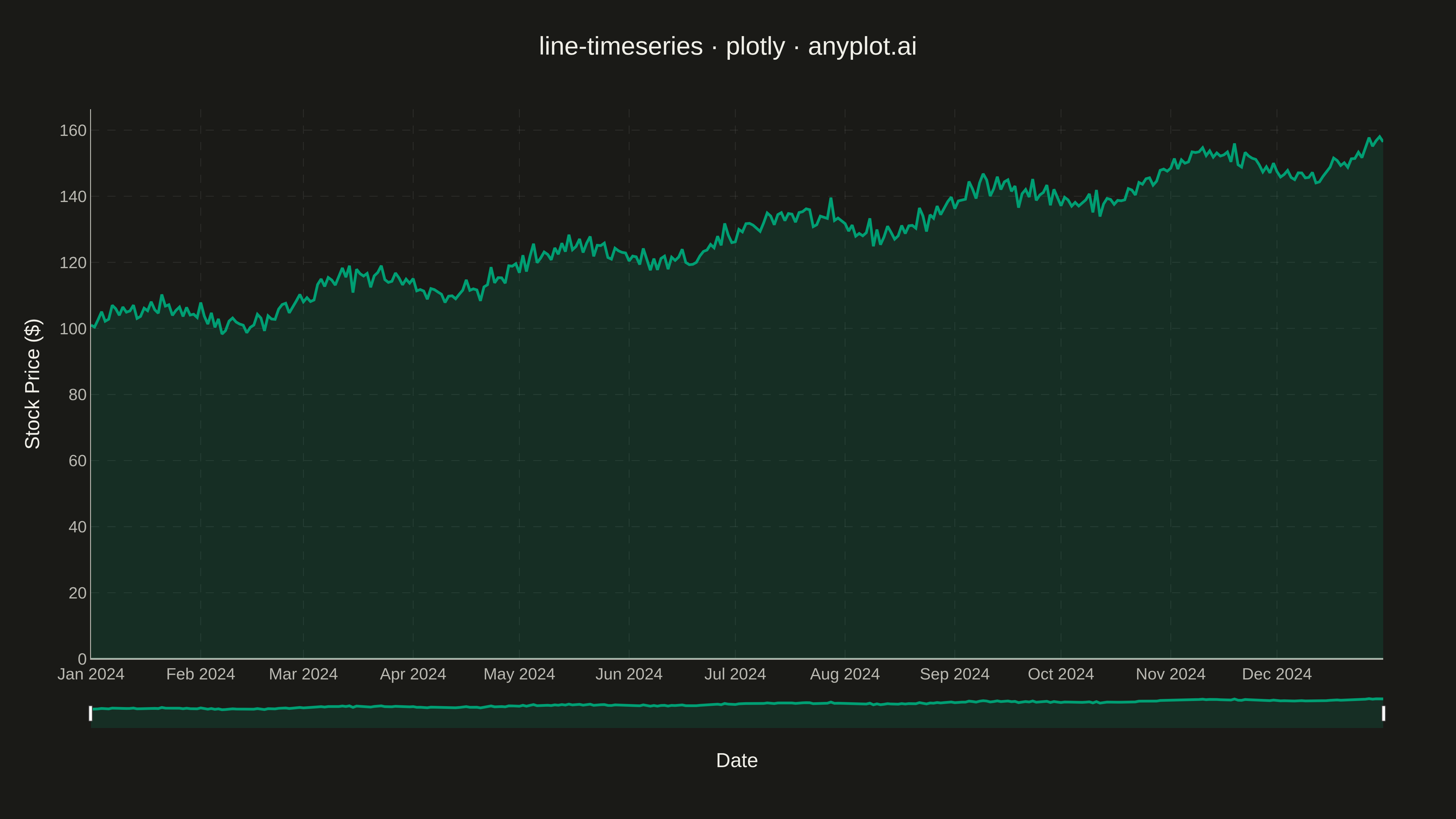Image resolution: width=1456 pixels, height=819 pixels.
Task: Click the Oct 2024 tick label
Action: [x=1061, y=674]
